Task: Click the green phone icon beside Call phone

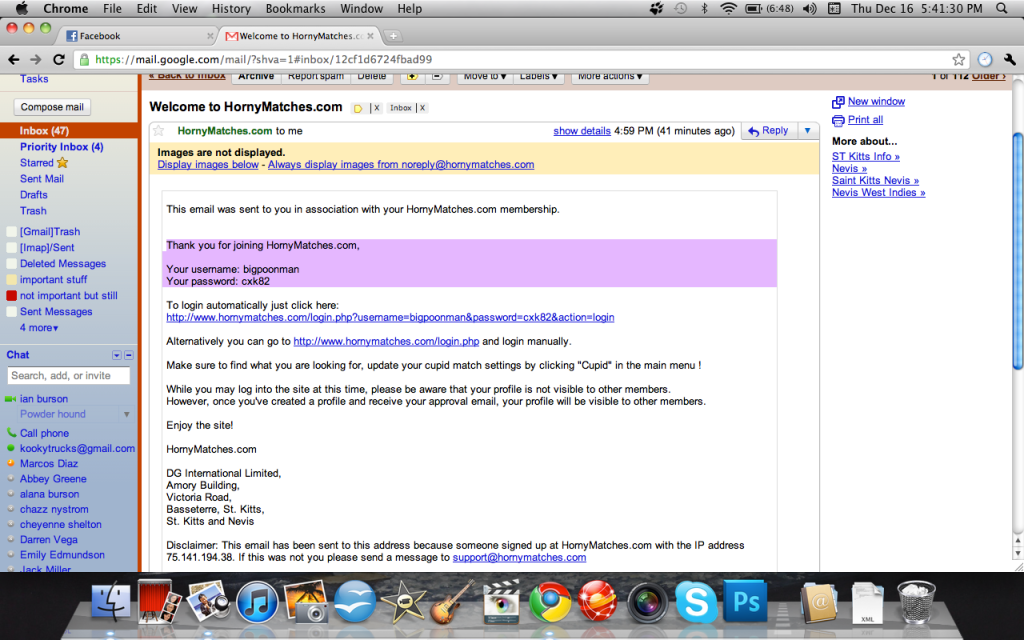Action: (11, 432)
